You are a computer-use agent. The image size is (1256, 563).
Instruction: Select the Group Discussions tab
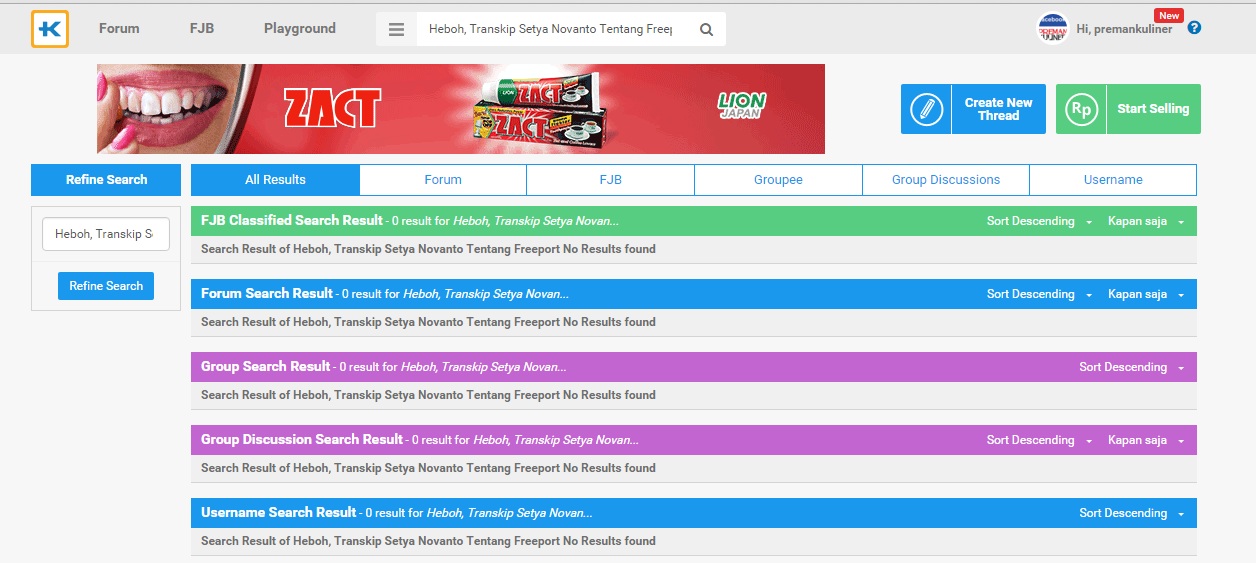tap(945, 180)
